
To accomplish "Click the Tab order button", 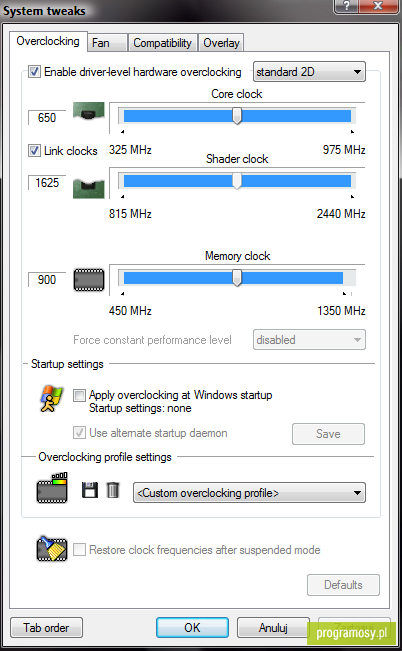I will click(46, 627).
